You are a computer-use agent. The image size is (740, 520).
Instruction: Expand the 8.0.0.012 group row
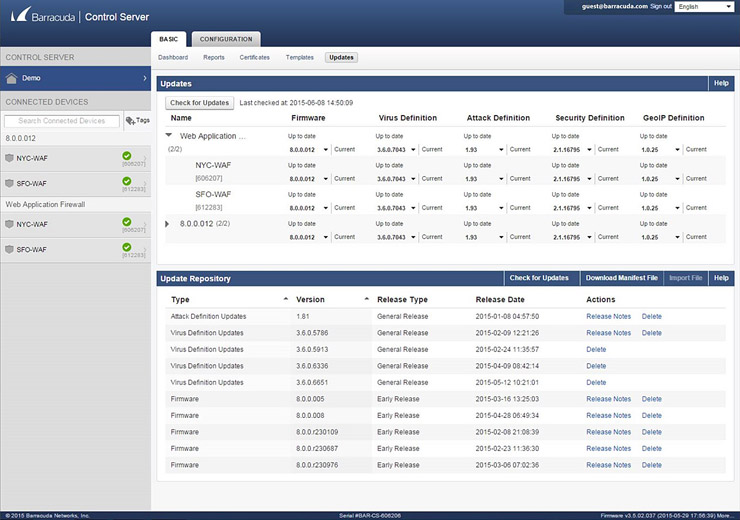click(x=168, y=223)
